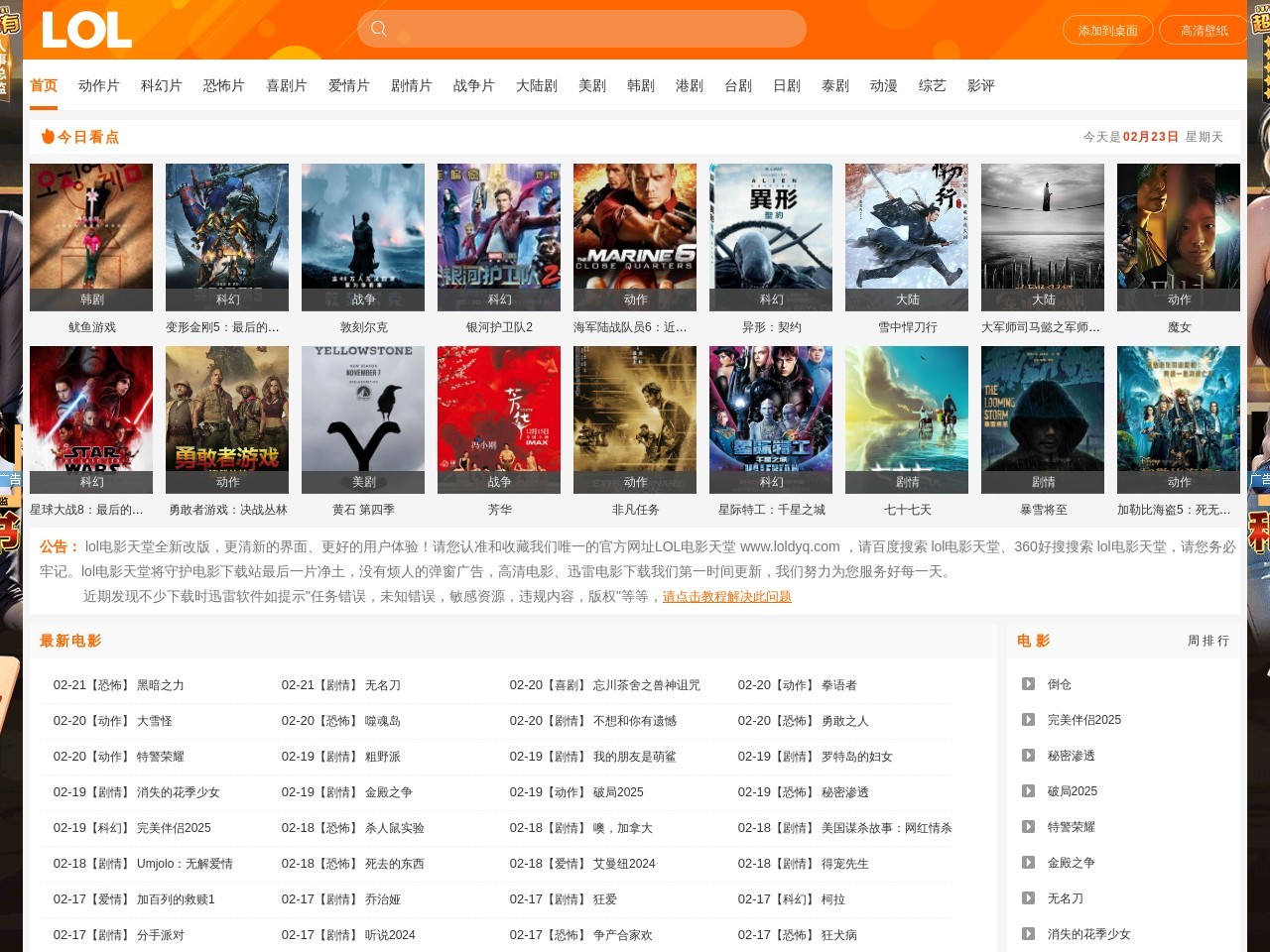Open the 变形金刚5 poster

(227, 237)
